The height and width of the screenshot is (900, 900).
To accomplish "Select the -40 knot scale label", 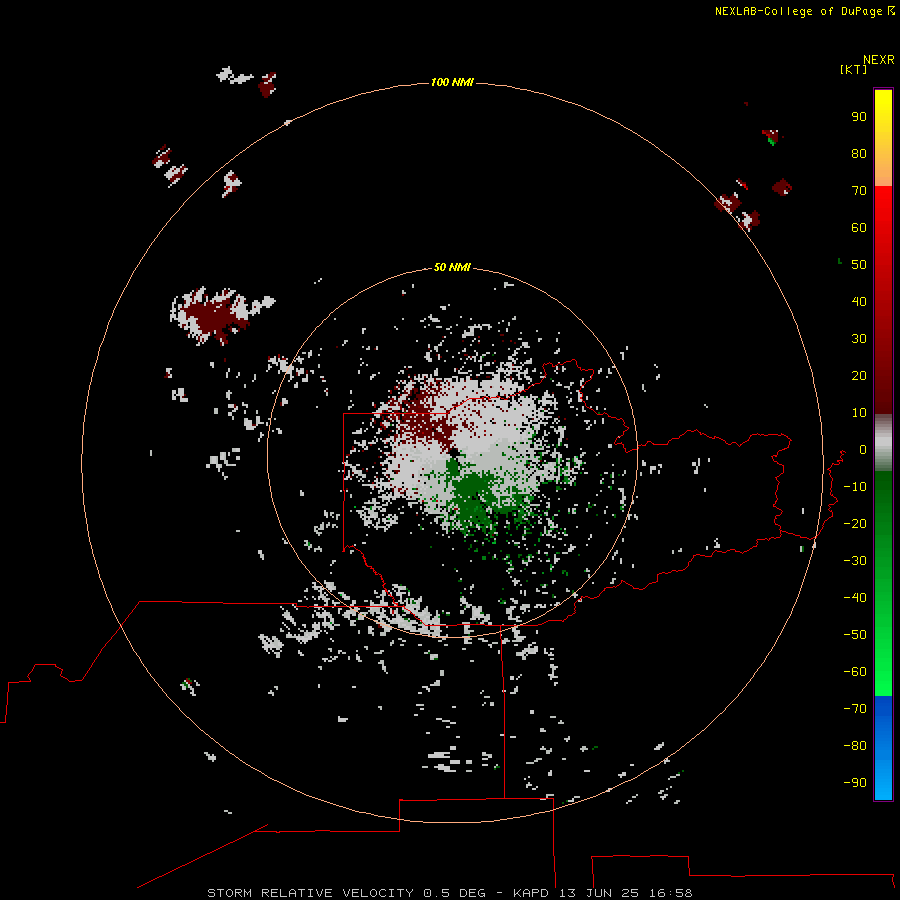I will 855,598.
